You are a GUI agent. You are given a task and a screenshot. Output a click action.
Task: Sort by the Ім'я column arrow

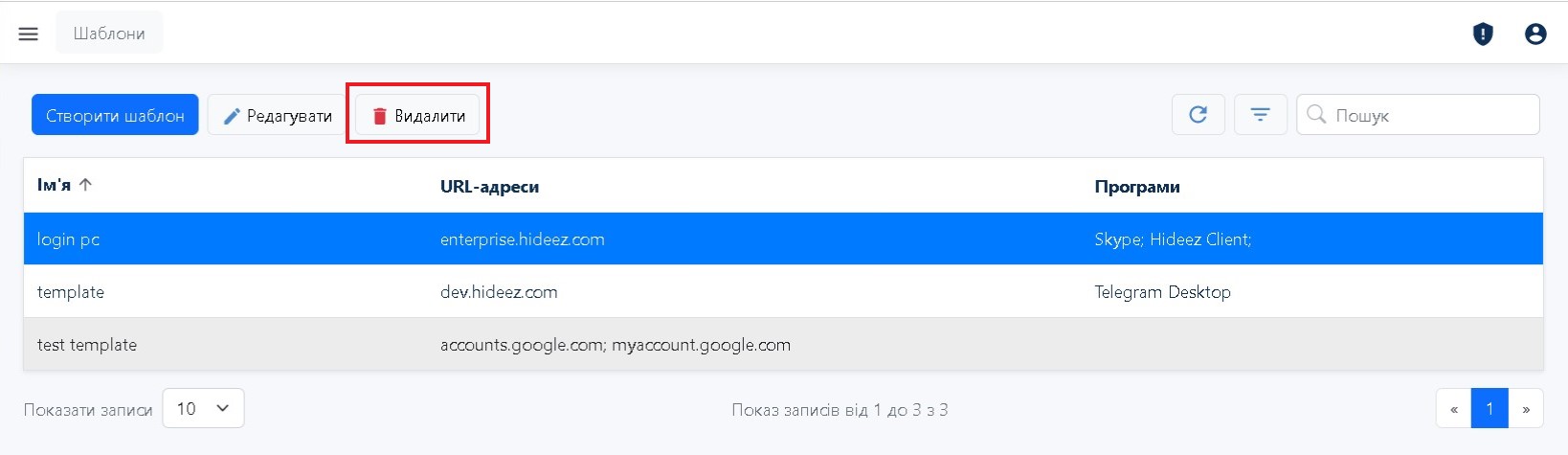tap(85, 185)
